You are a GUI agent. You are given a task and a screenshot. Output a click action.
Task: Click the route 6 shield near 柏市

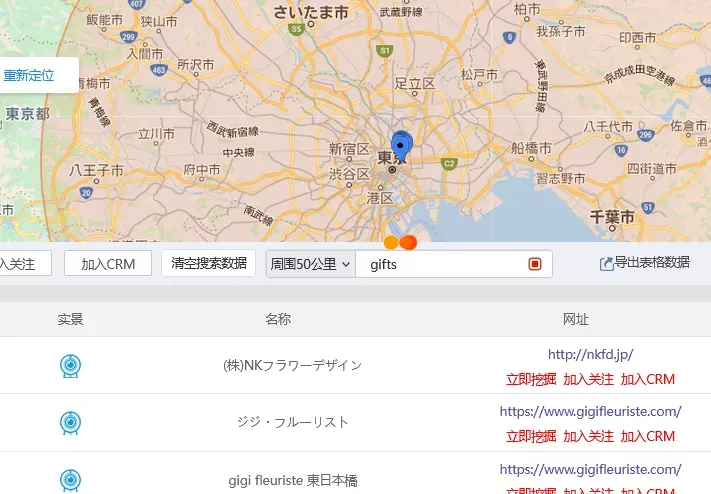(x=509, y=37)
